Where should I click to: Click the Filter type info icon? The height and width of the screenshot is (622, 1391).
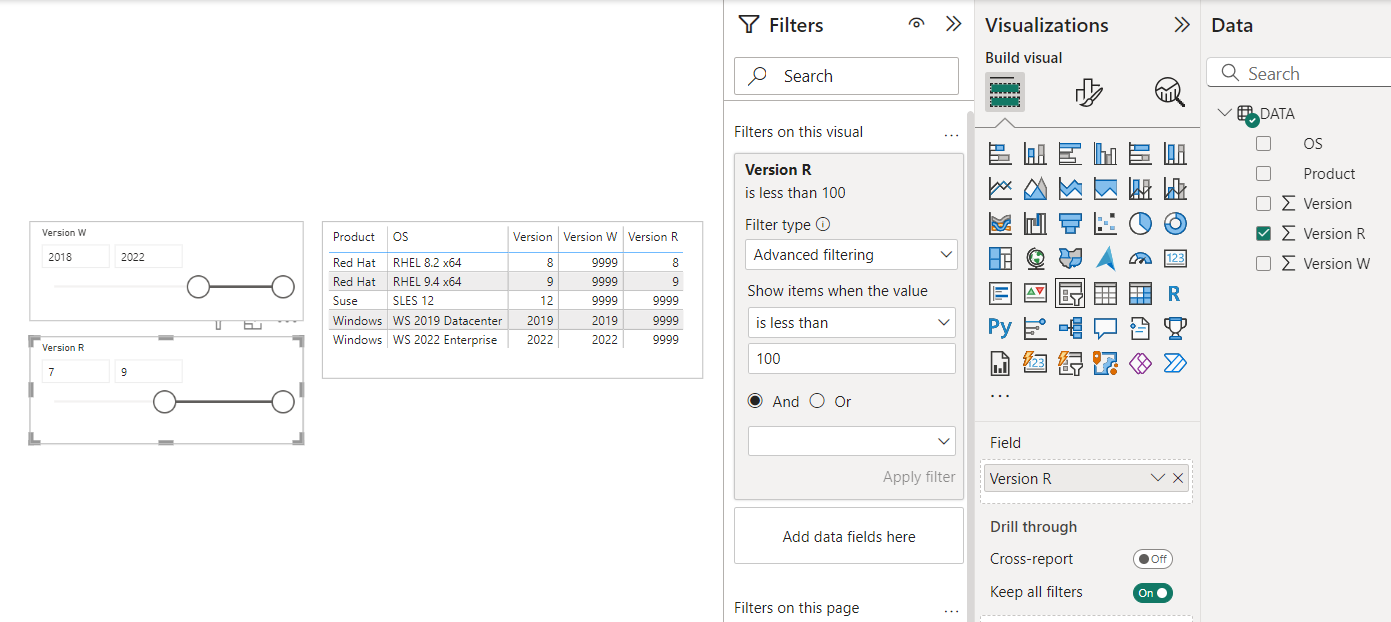823,225
